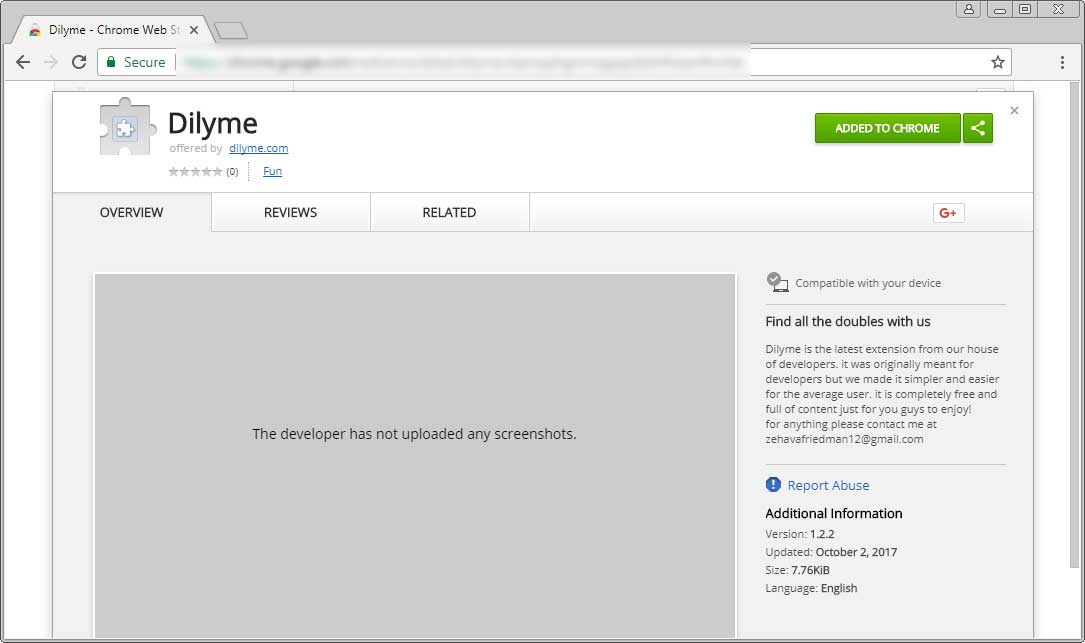Screen dimensions: 1085x643
Task: Click the Compatible with your device icon
Action: 777,282
